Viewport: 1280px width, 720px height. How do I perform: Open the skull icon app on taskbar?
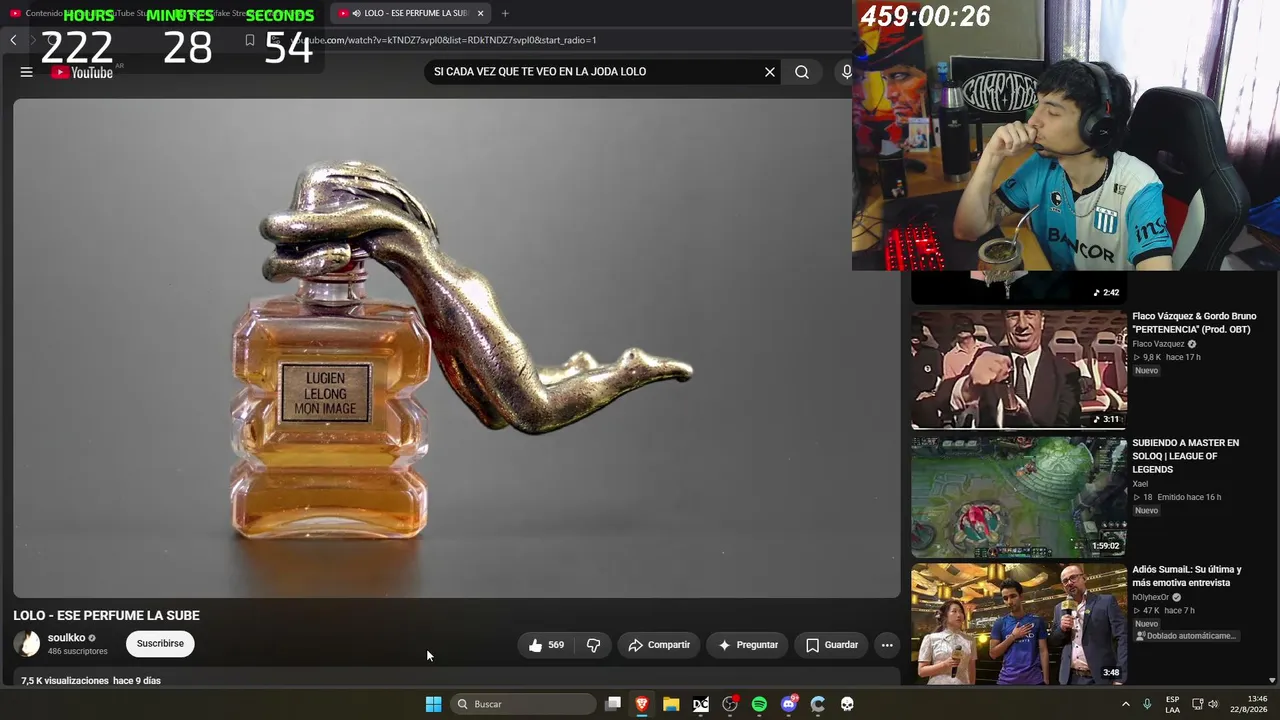[x=847, y=704]
